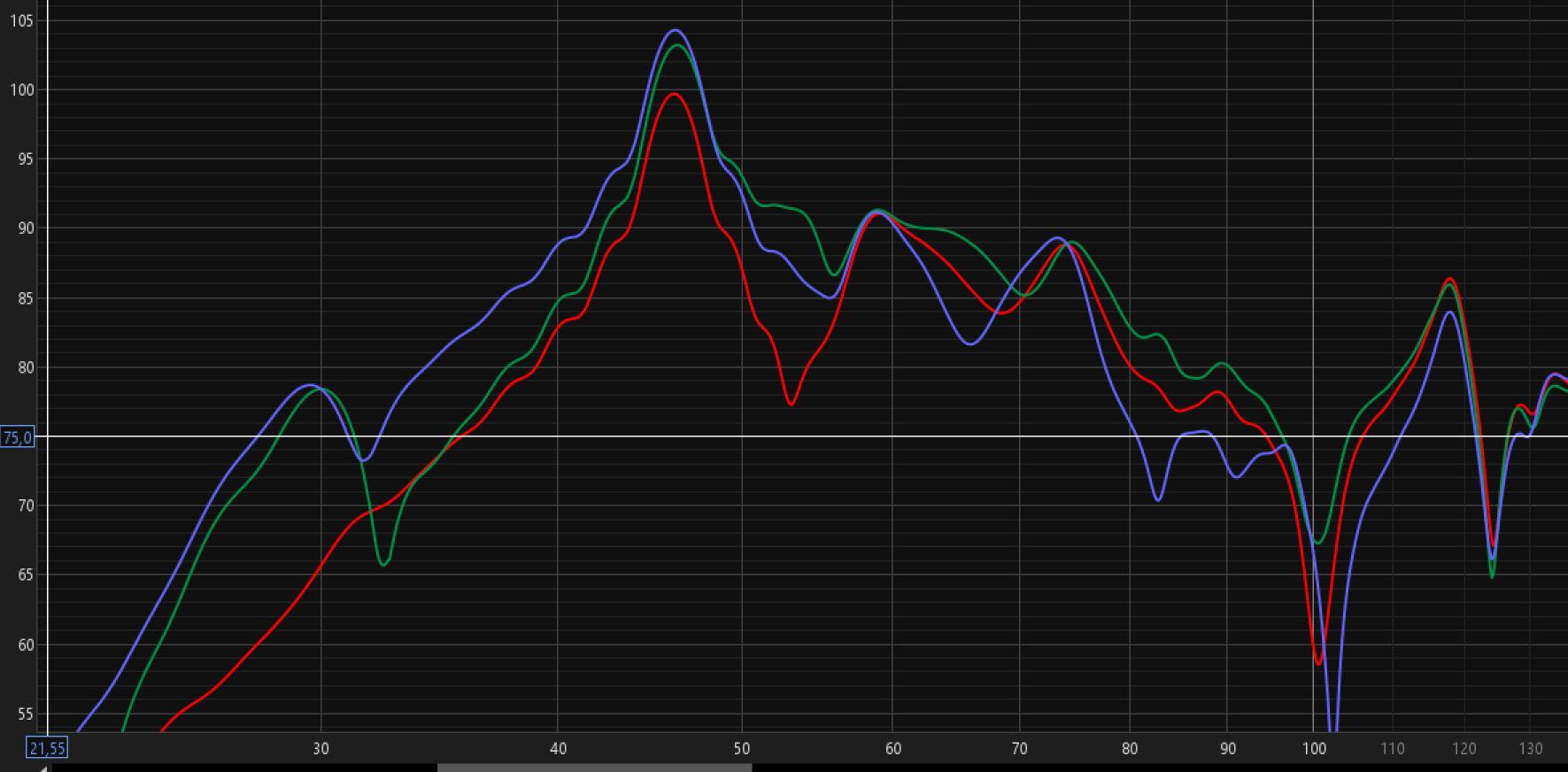Click the red trace's peak near 118 Hz
The height and width of the screenshot is (772, 1568).
coord(1451,279)
